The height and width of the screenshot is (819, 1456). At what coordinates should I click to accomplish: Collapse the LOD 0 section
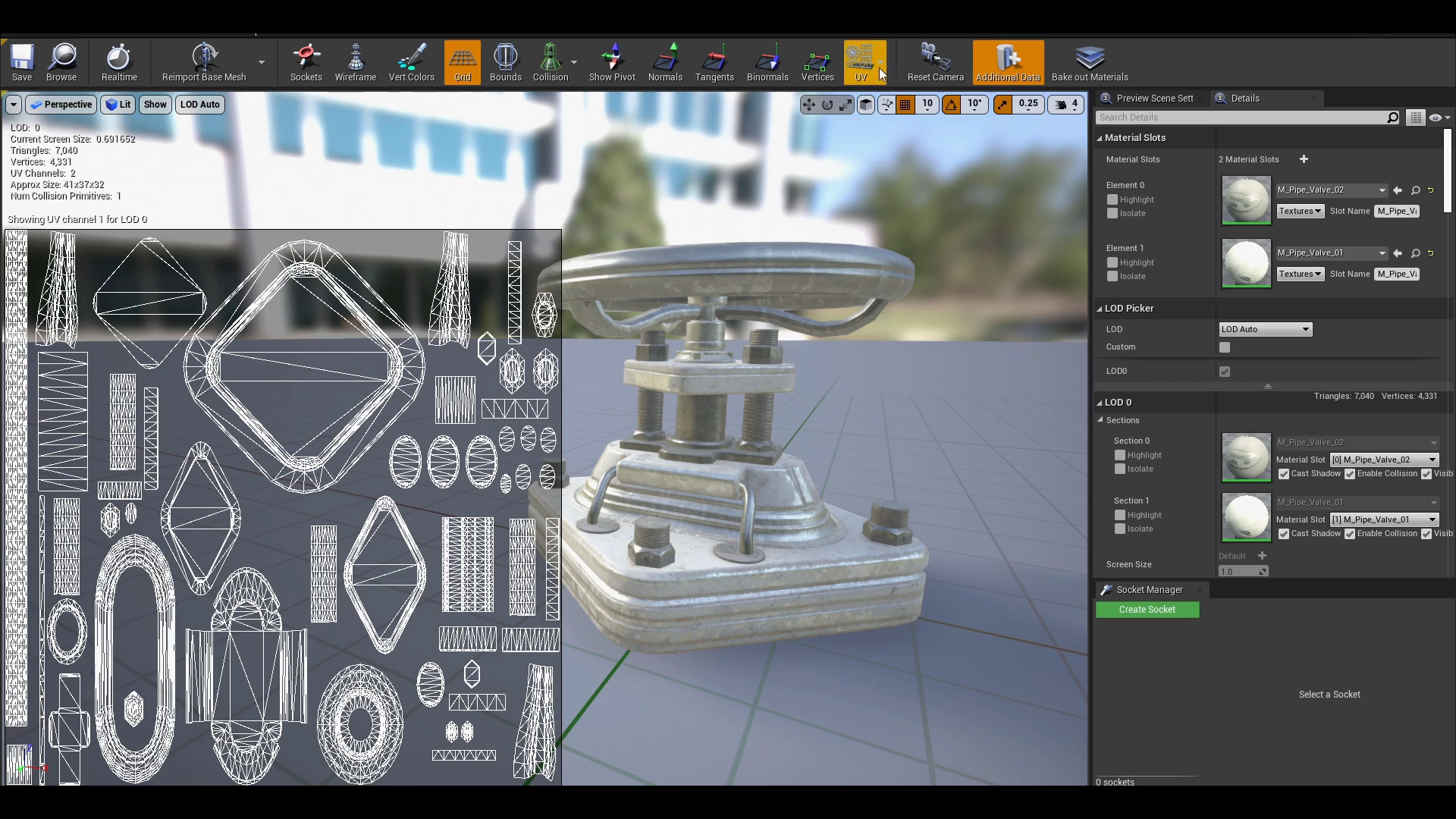[1100, 403]
